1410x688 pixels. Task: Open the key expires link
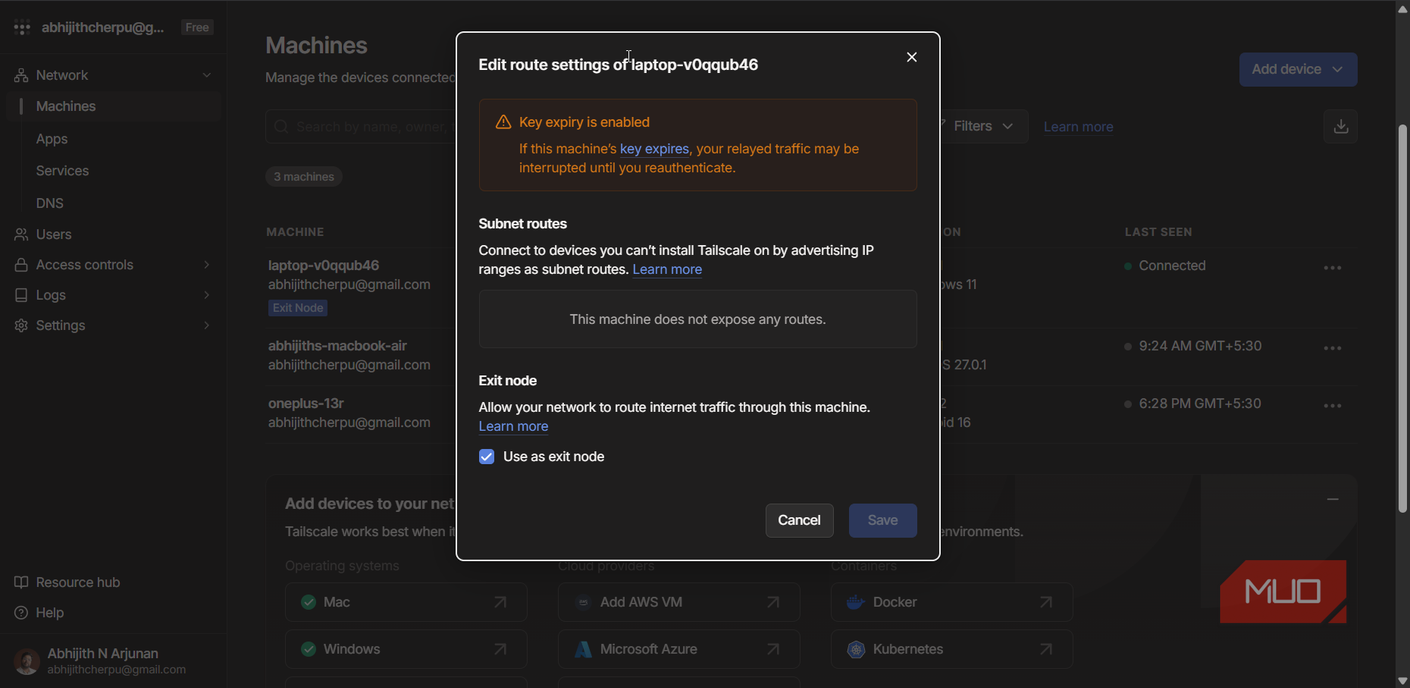654,149
